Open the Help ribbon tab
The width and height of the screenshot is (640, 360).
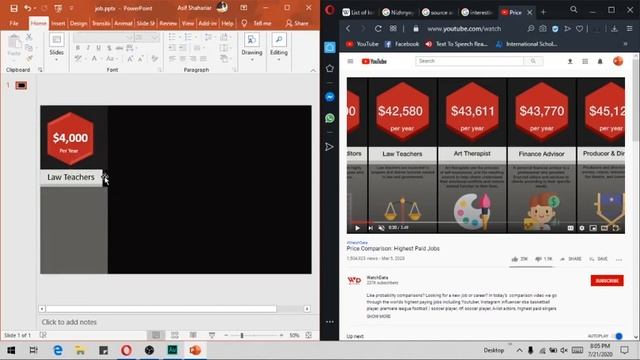pos(227,23)
